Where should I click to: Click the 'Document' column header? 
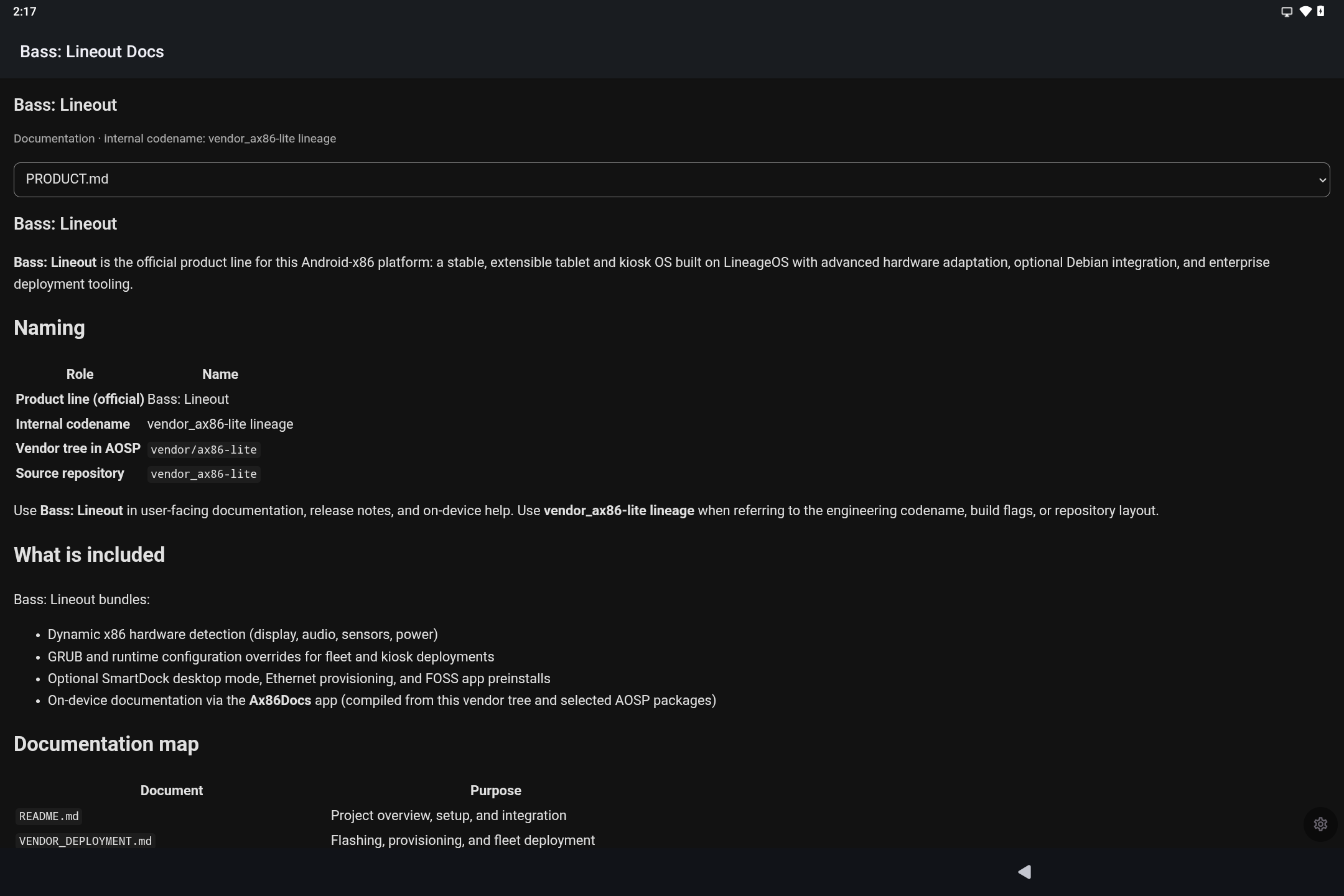pos(172,791)
